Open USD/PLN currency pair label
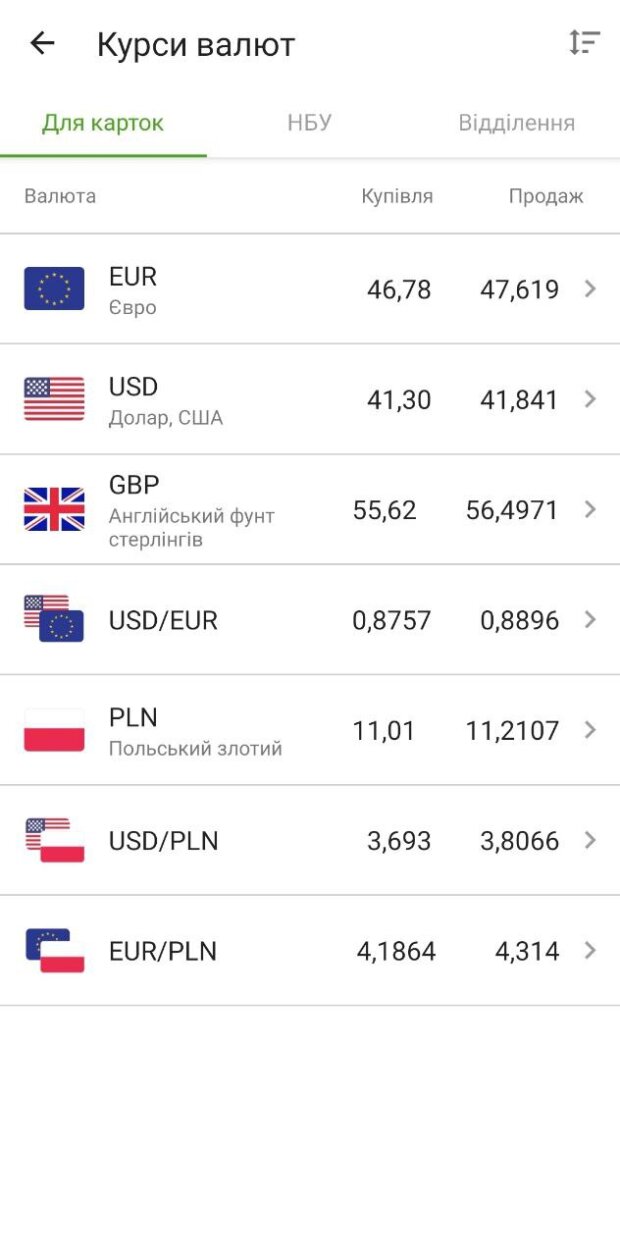This screenshot has height=1256, width=620. click(x=163, y=841)
